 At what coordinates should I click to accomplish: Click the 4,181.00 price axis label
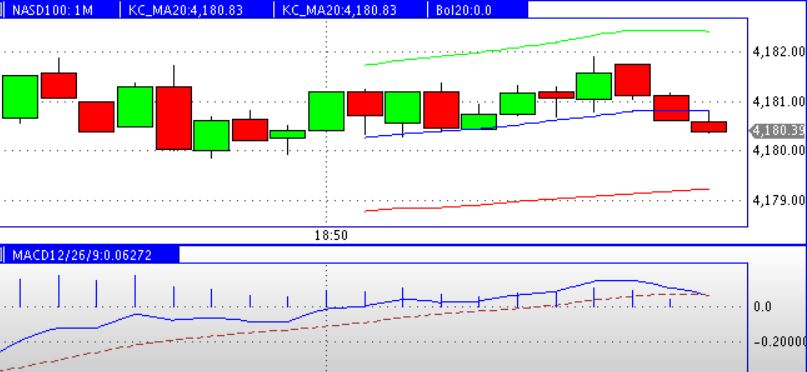tap(778, 102)
